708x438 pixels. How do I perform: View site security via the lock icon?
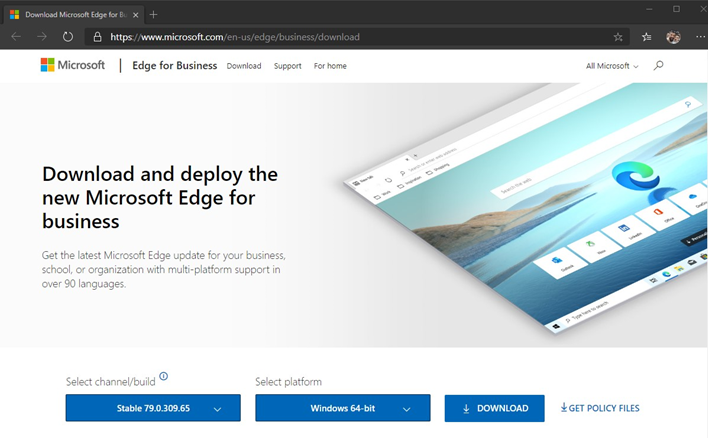97,37
